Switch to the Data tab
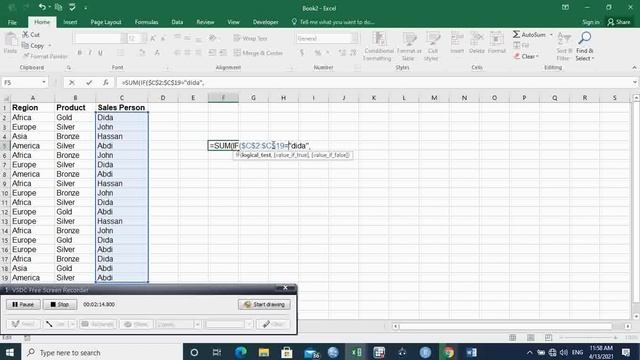Screen dimensions: 640x360 pyautogui.click(x=177, y=22)
